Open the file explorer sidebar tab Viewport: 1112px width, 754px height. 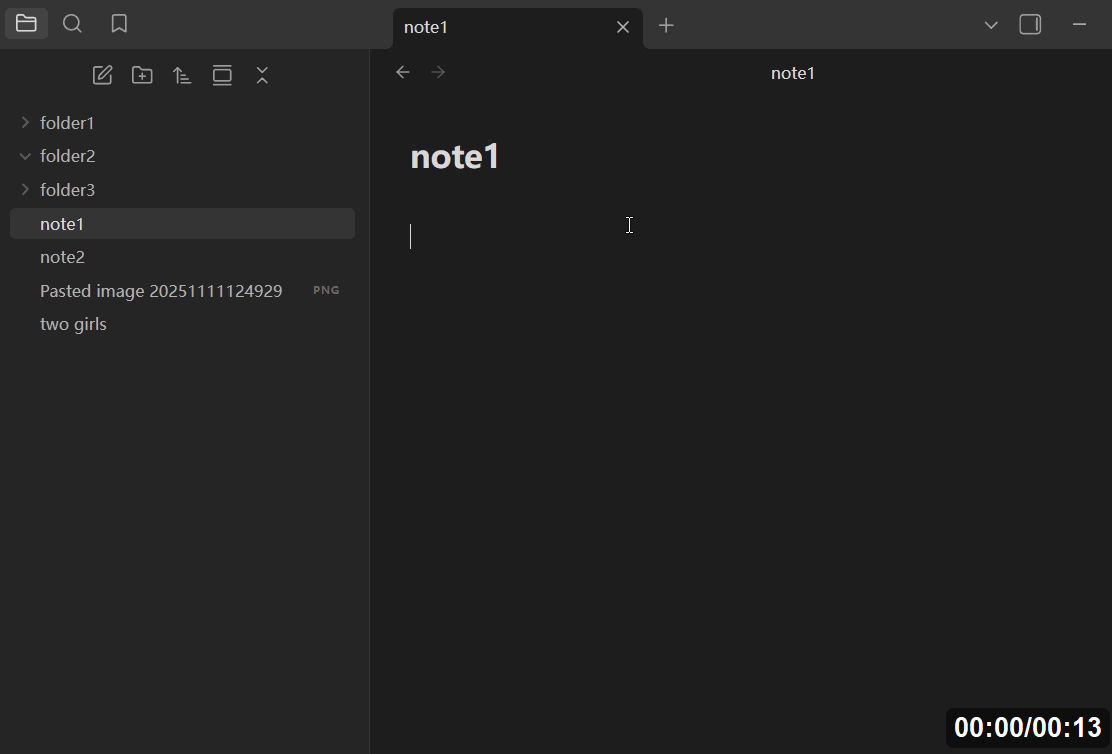click(x=26, y=24)
